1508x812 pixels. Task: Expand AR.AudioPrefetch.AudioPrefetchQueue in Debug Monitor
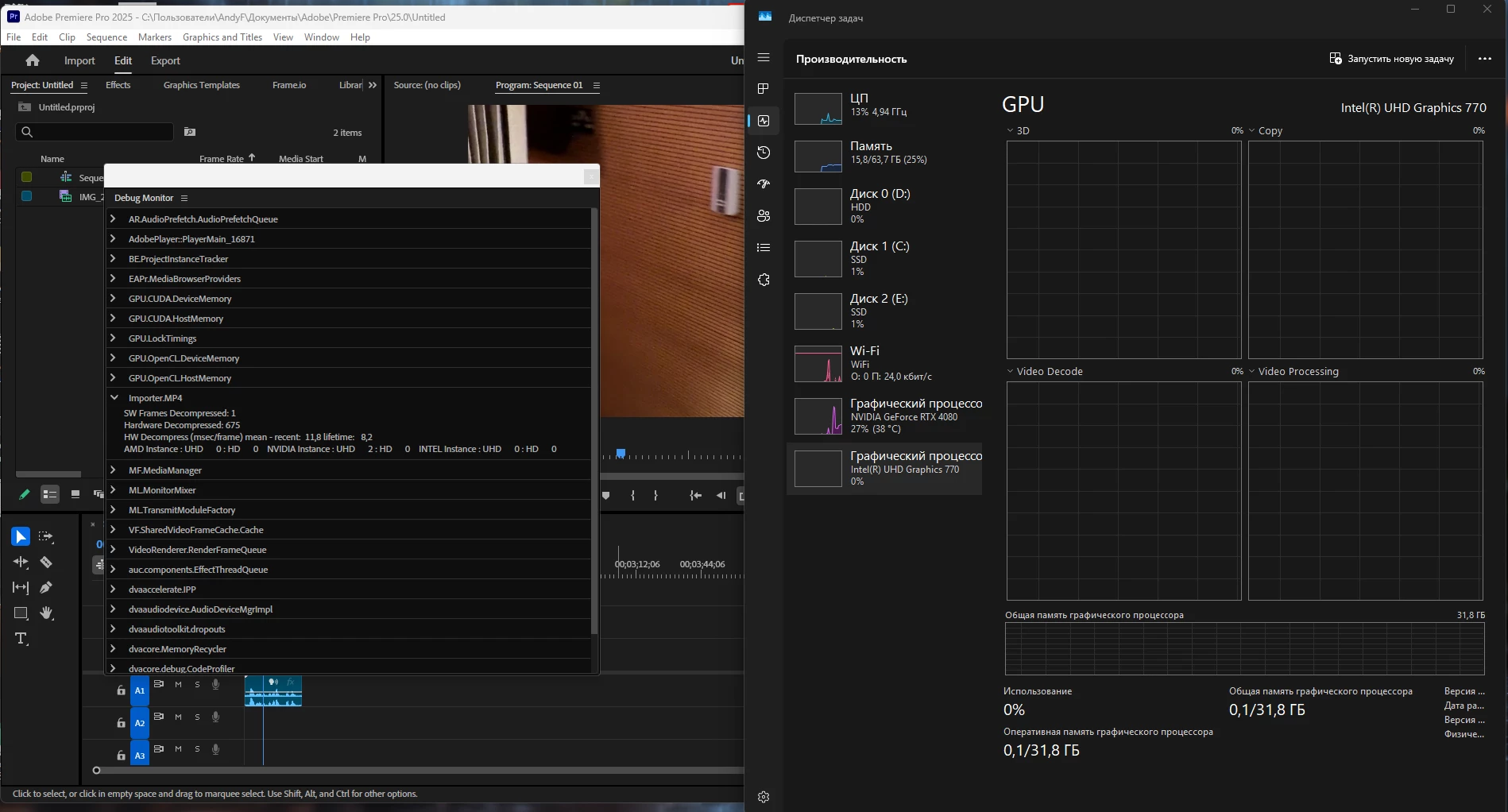pyautogui.click(x=114, y=218)
